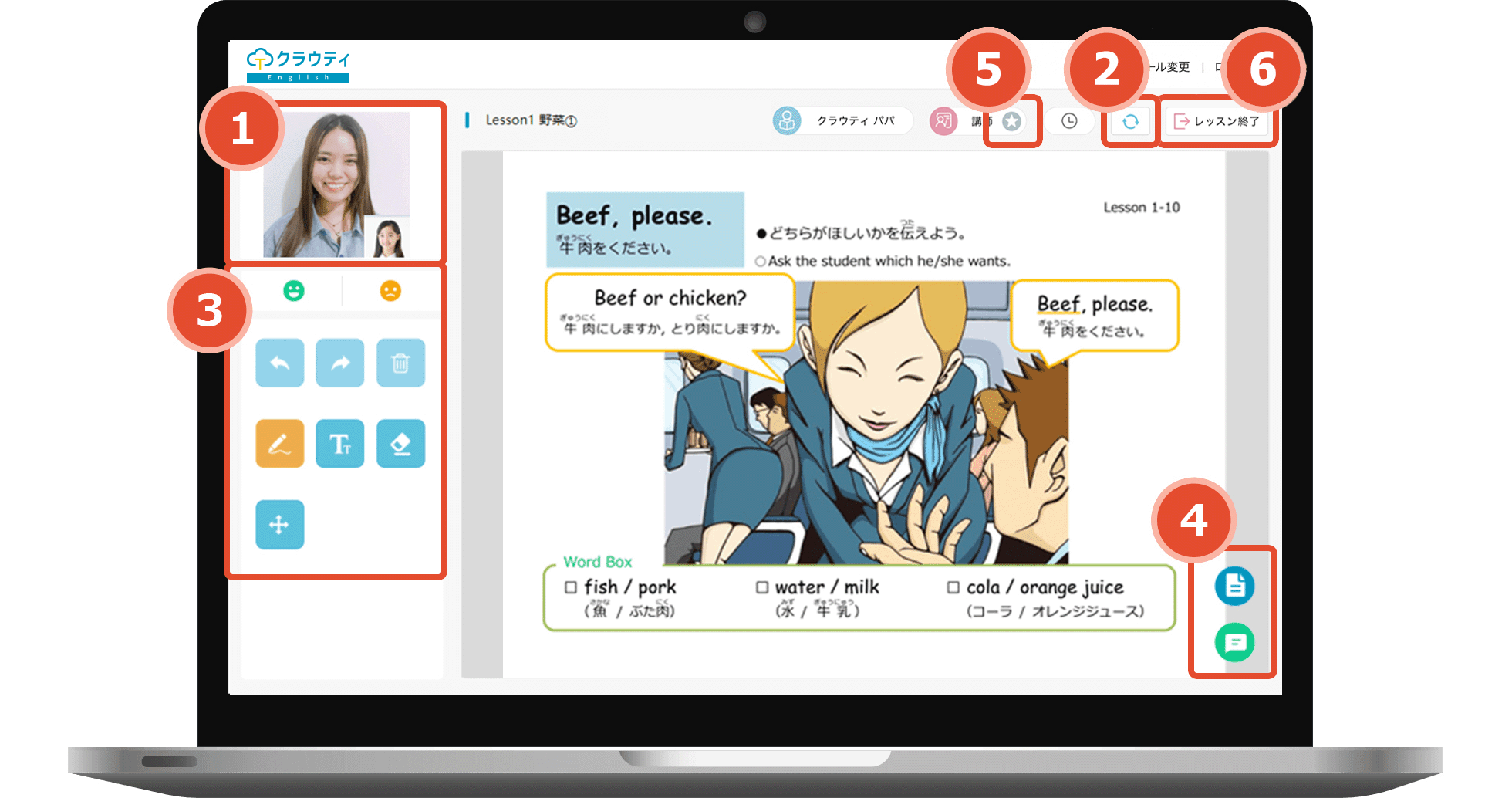
Task: Click the クラウティ パパ student profile
Action: point(842,121)
